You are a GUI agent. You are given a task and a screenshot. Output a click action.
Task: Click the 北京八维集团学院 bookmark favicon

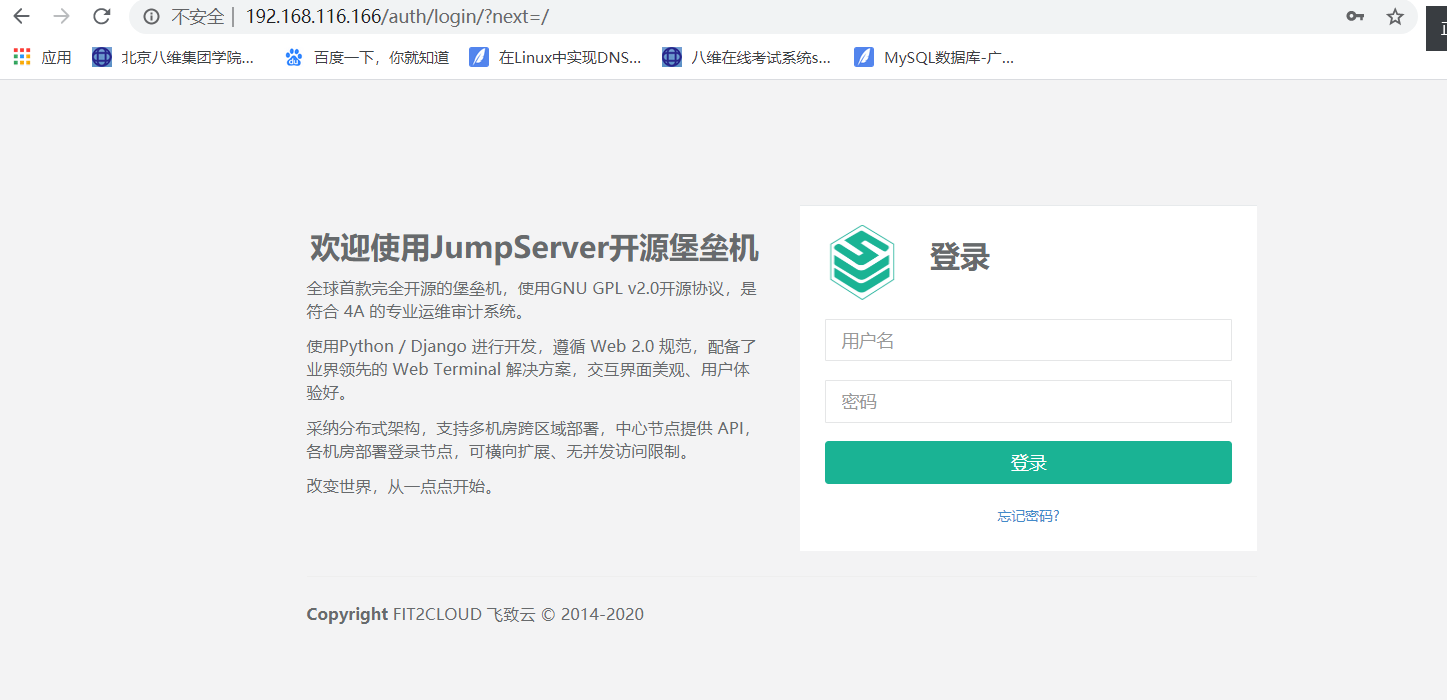(x=101, y=57)
